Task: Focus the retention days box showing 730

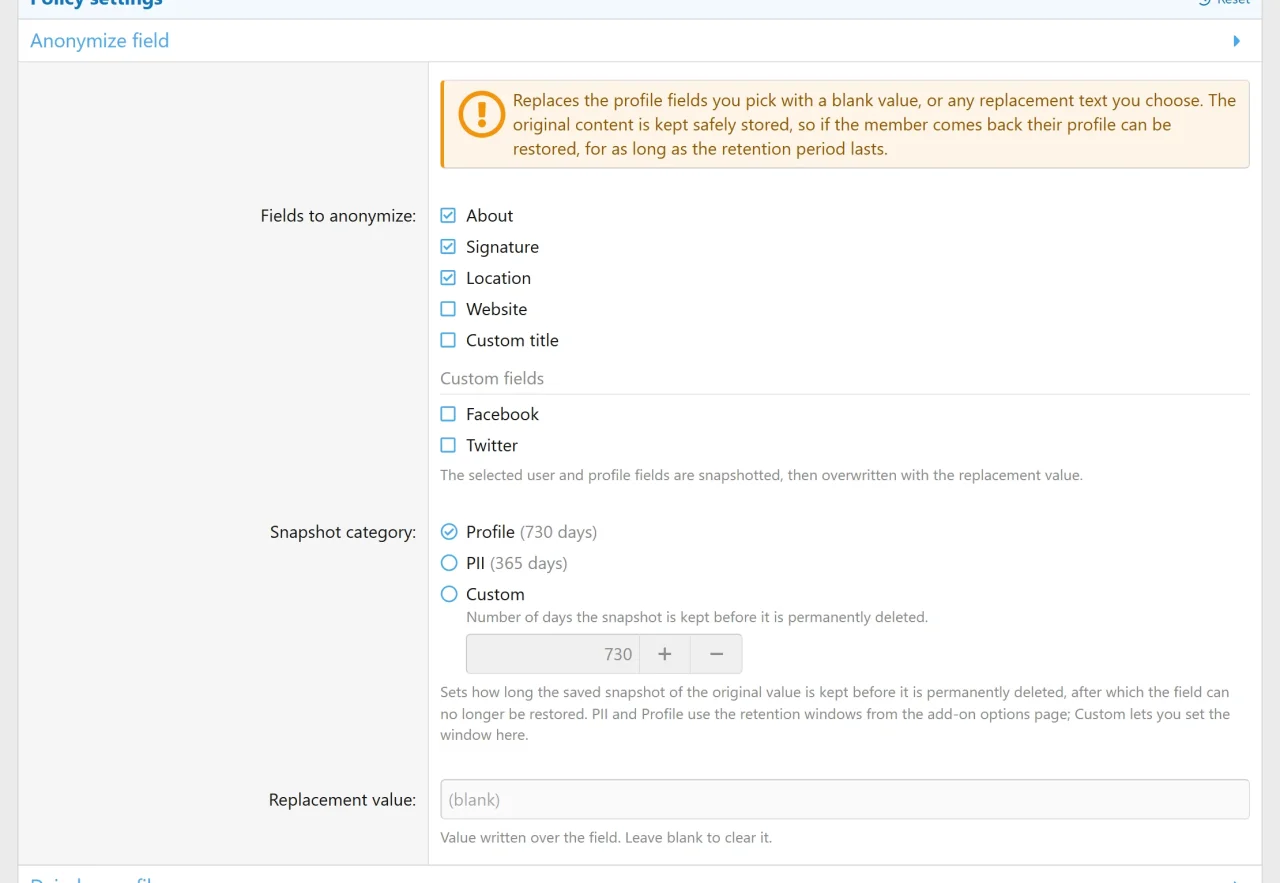Action: point(553,654)
